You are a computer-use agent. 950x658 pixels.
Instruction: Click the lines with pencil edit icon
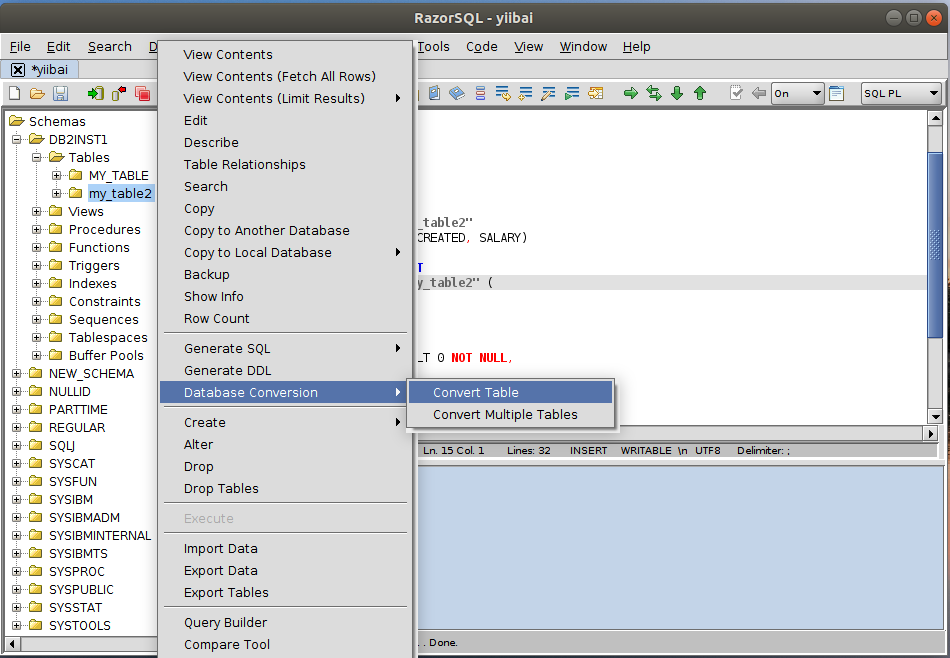548,93
